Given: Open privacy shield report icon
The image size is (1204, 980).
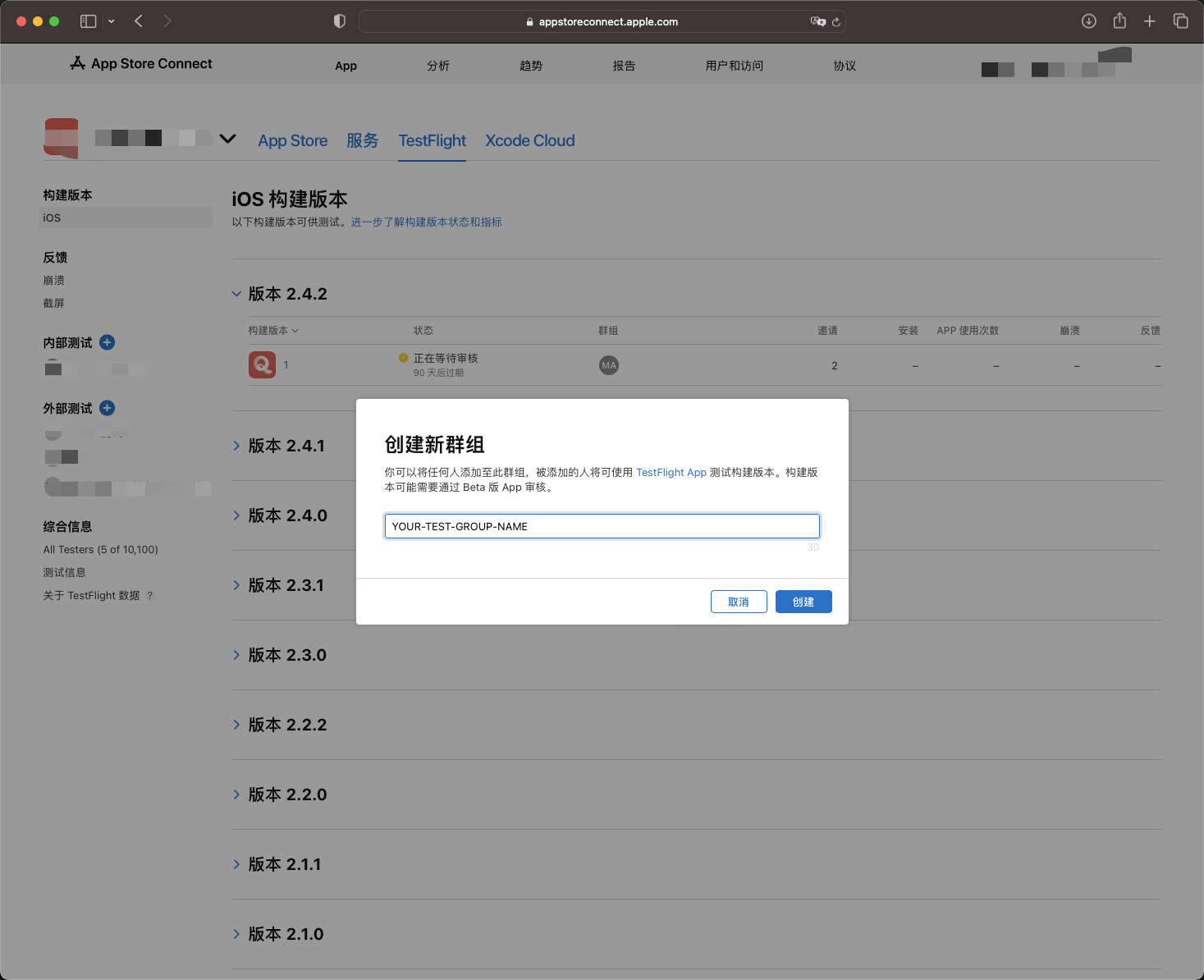Looking at the screenshot, I should (339, 21).
